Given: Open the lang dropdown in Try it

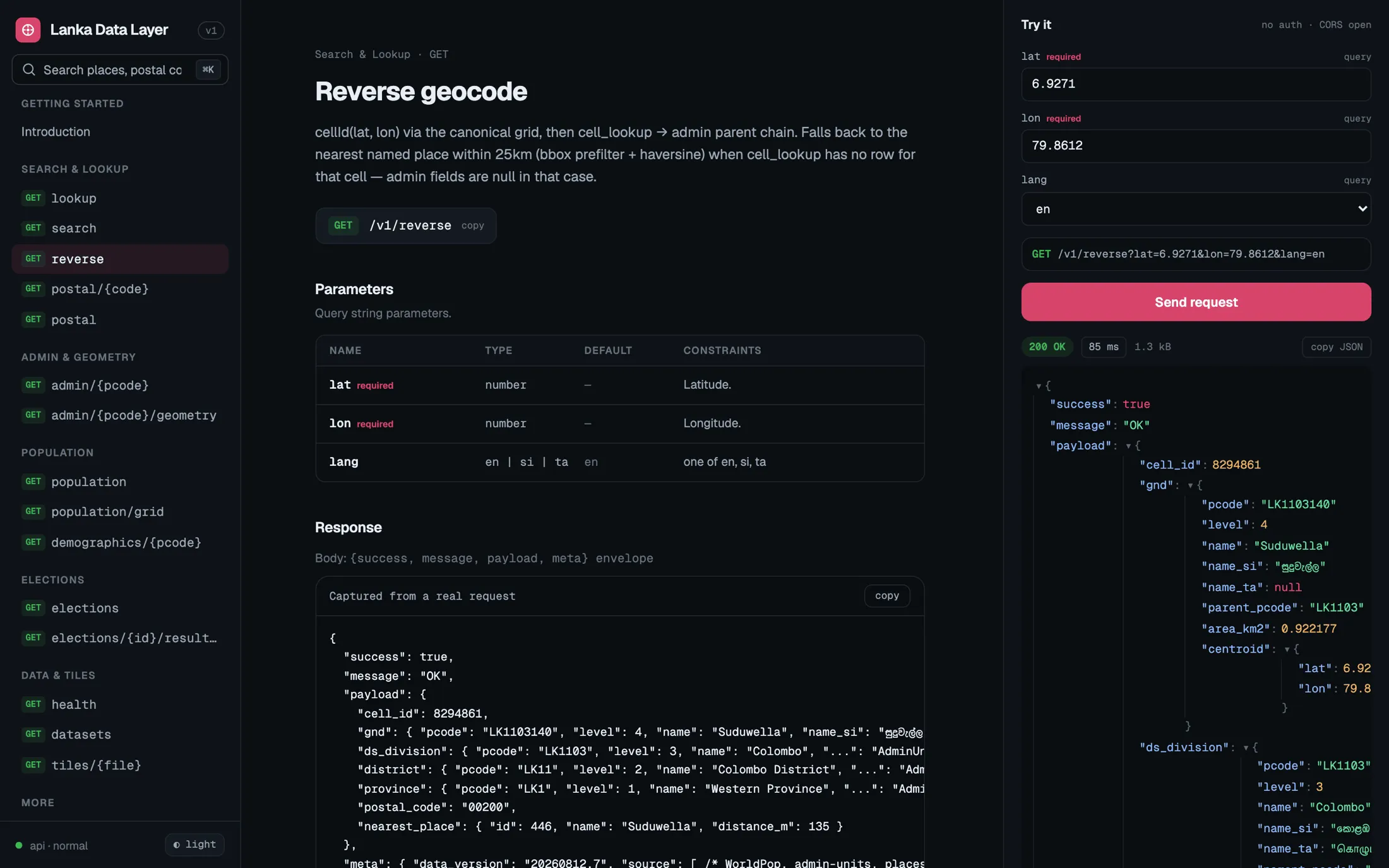Looking at the screenshot, I should click(1196, 209).
